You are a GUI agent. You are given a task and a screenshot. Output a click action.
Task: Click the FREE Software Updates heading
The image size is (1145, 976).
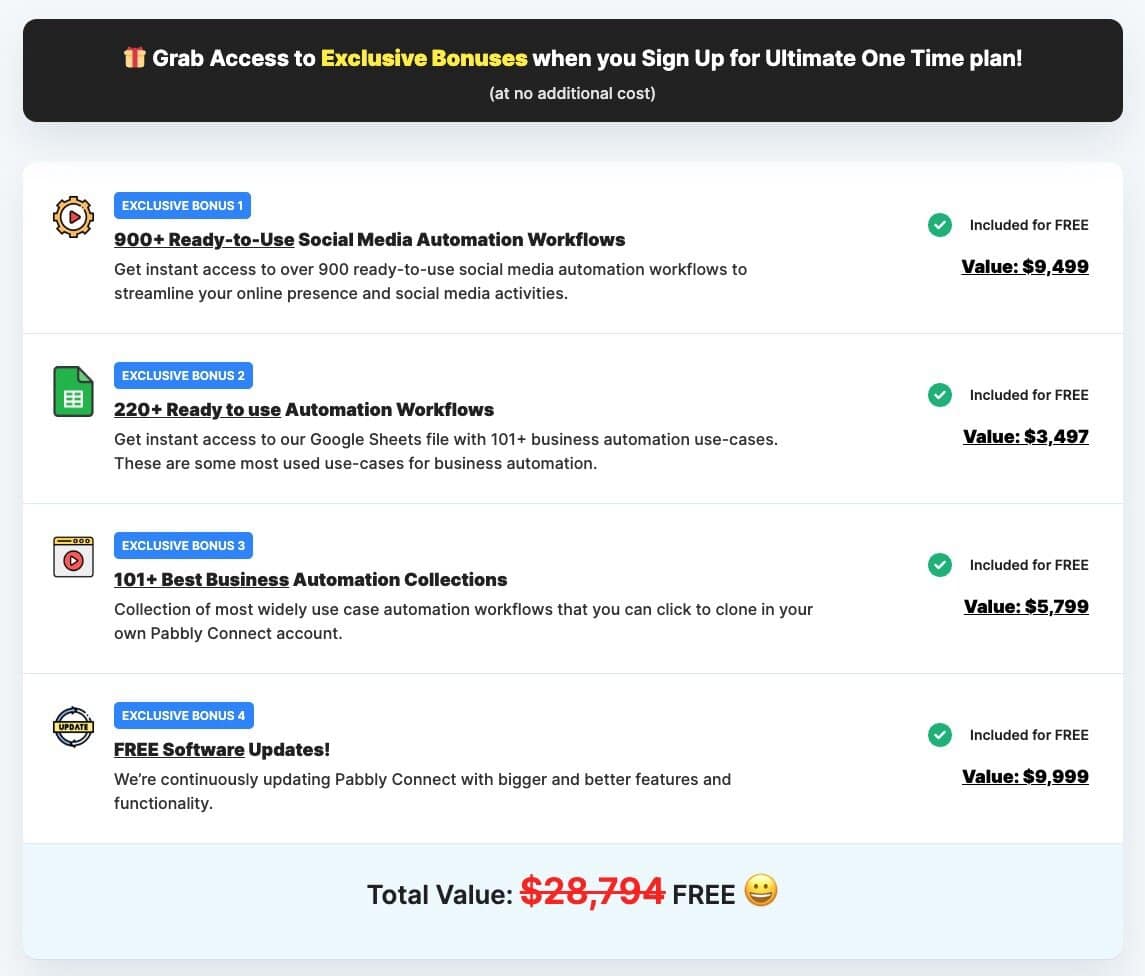[x=222, y=750]
